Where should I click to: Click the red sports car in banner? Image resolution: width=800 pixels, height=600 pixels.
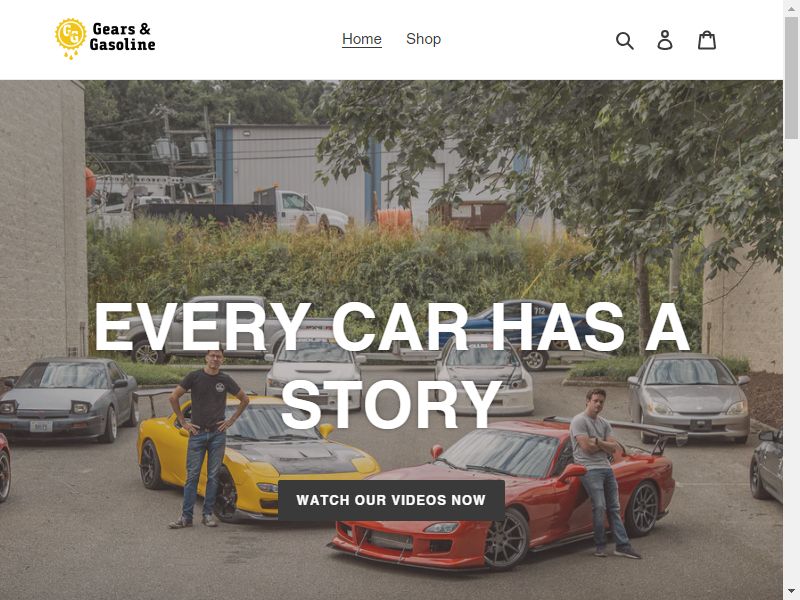pyautogui.click(x=503, y=492)
